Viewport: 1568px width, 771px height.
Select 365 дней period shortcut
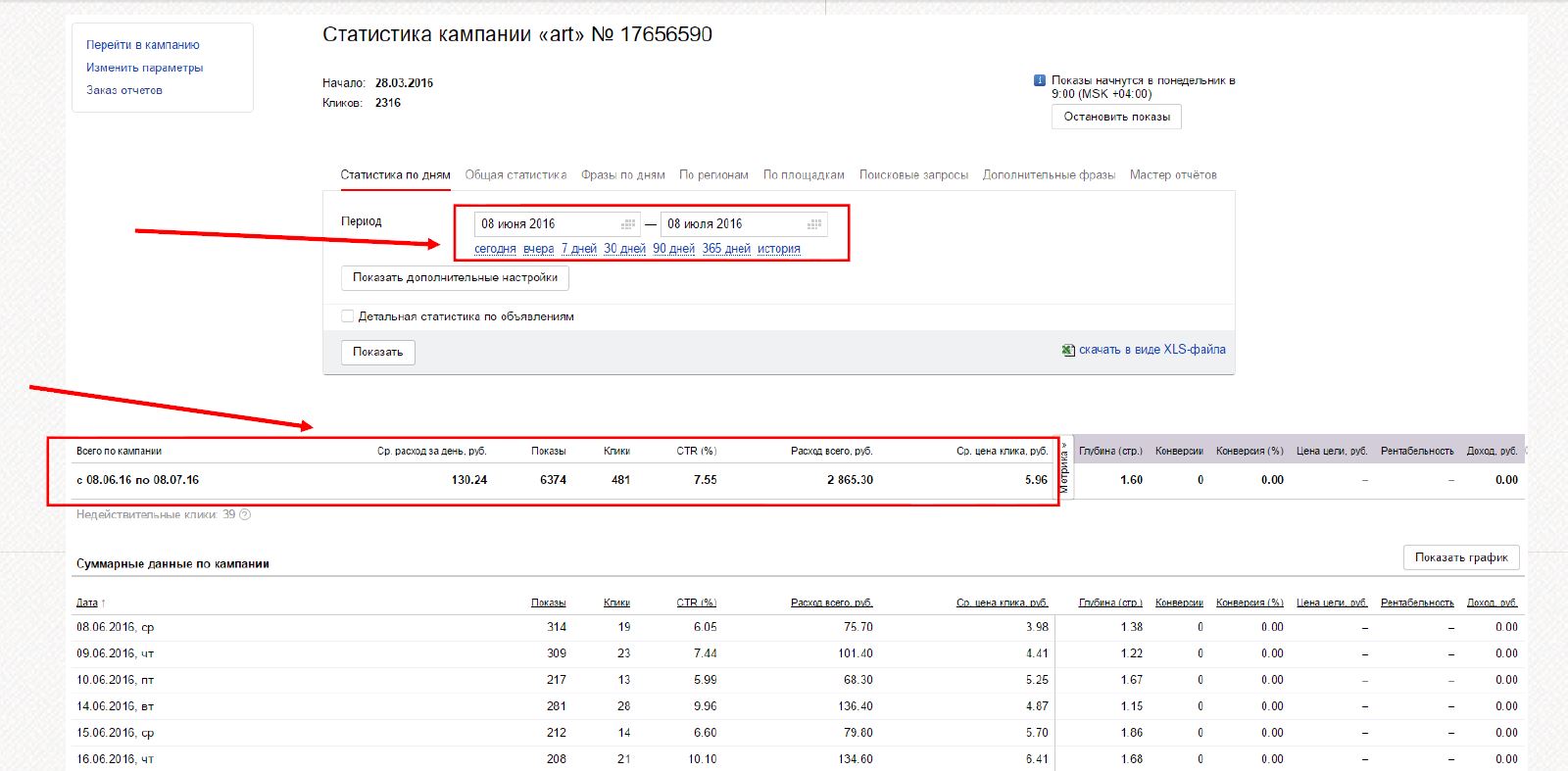(726, 249)
